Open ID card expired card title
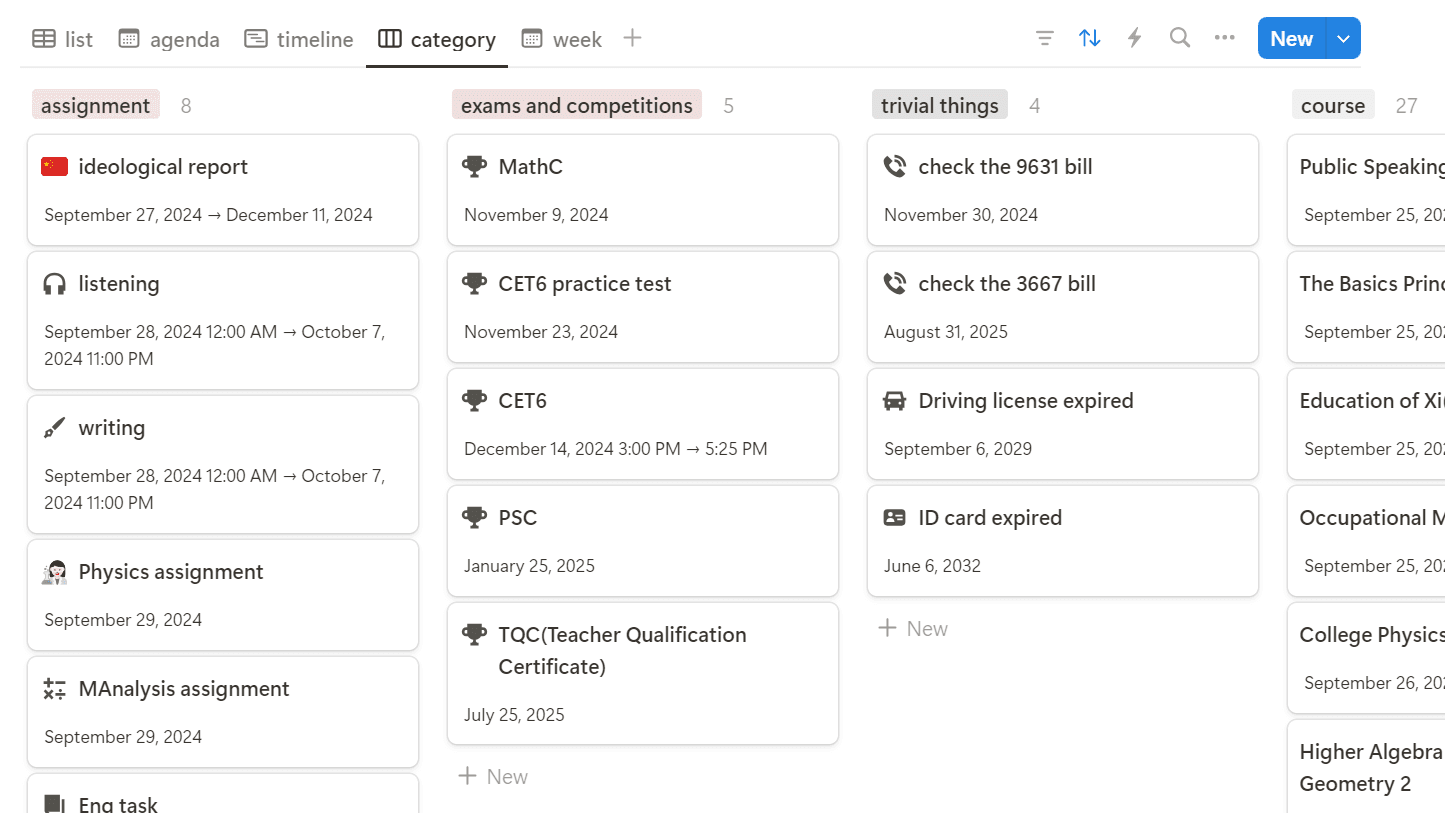This screenshot has height=813, width=1445. coord(990,518)
